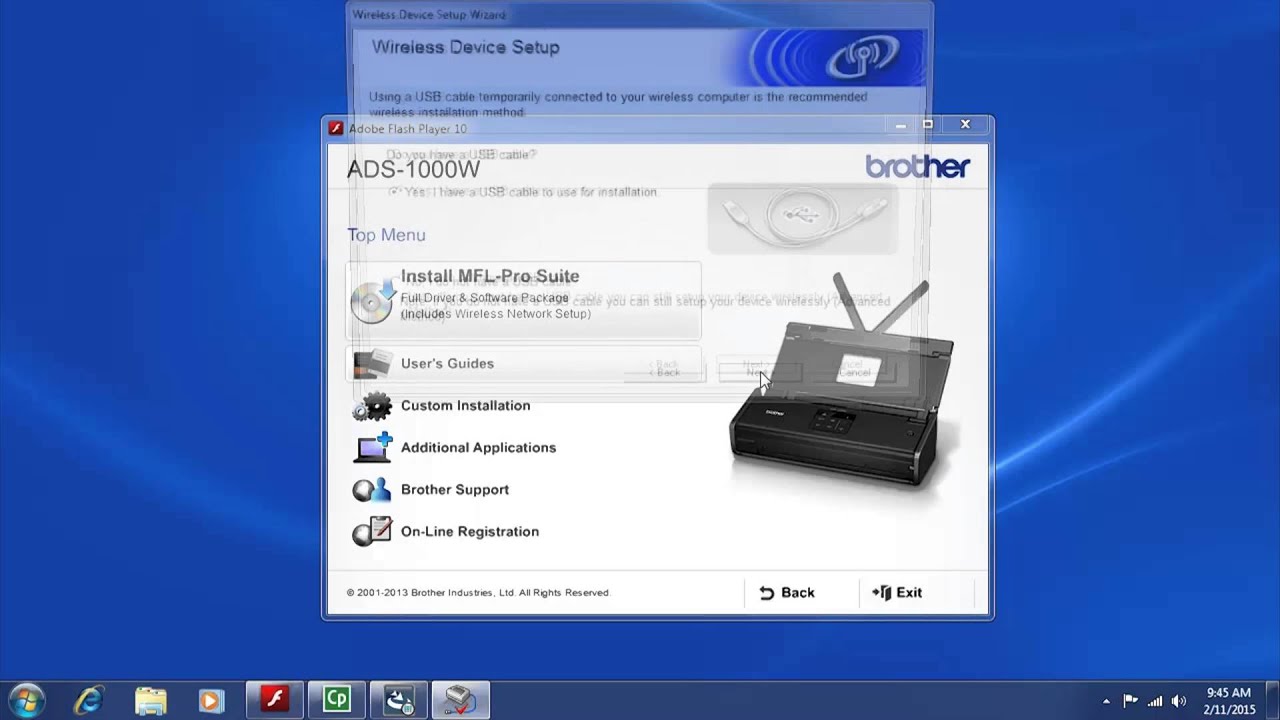
Task: Click the USB cable picture in wizard
Action: tap(803, 217)
